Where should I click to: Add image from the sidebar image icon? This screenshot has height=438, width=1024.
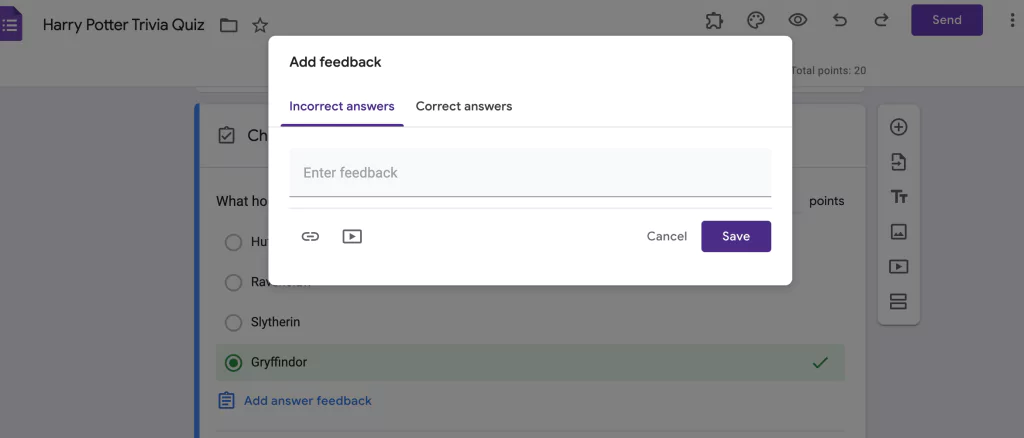coord(899,232)
